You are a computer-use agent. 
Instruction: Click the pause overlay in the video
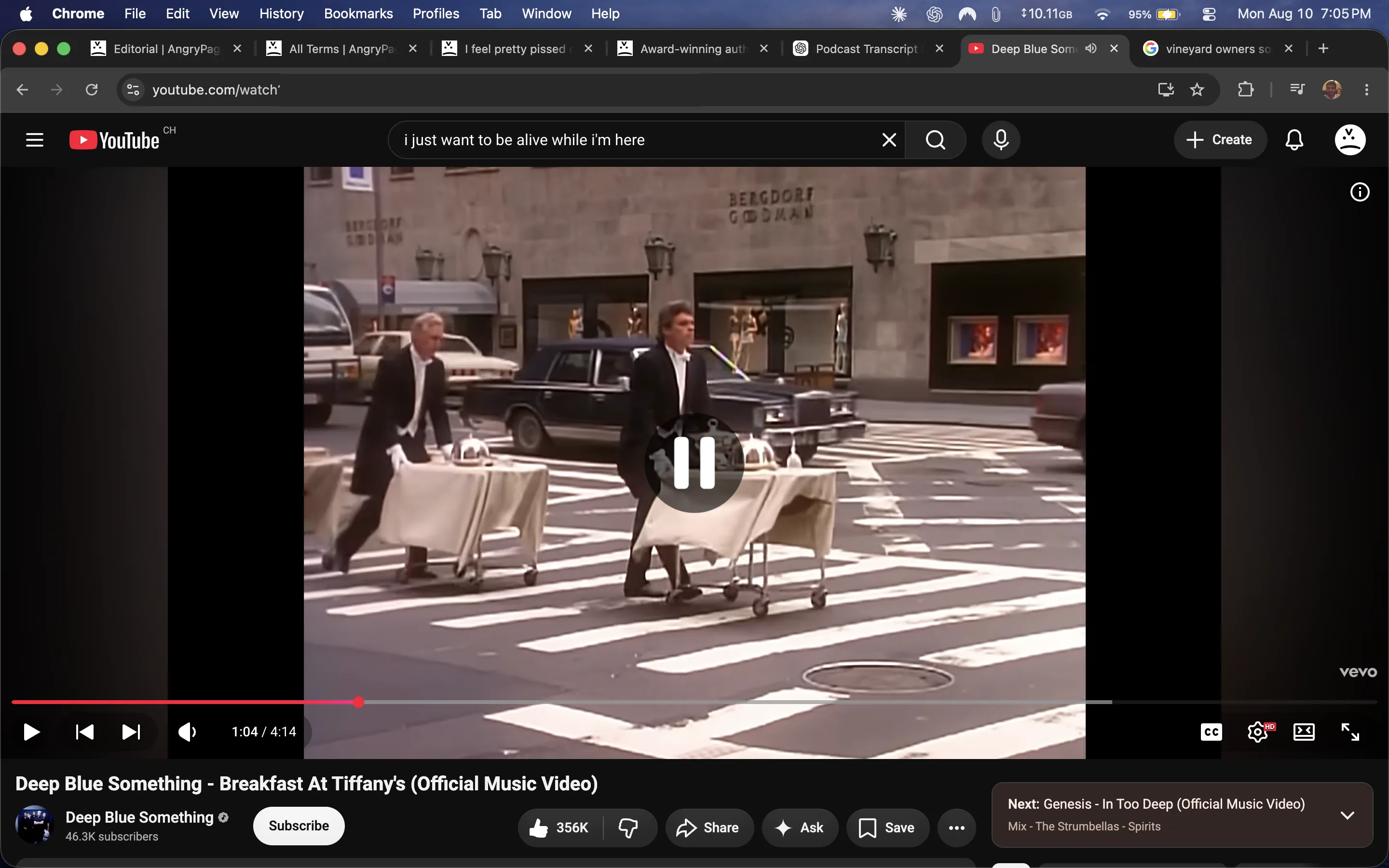(x=694, y=463)
